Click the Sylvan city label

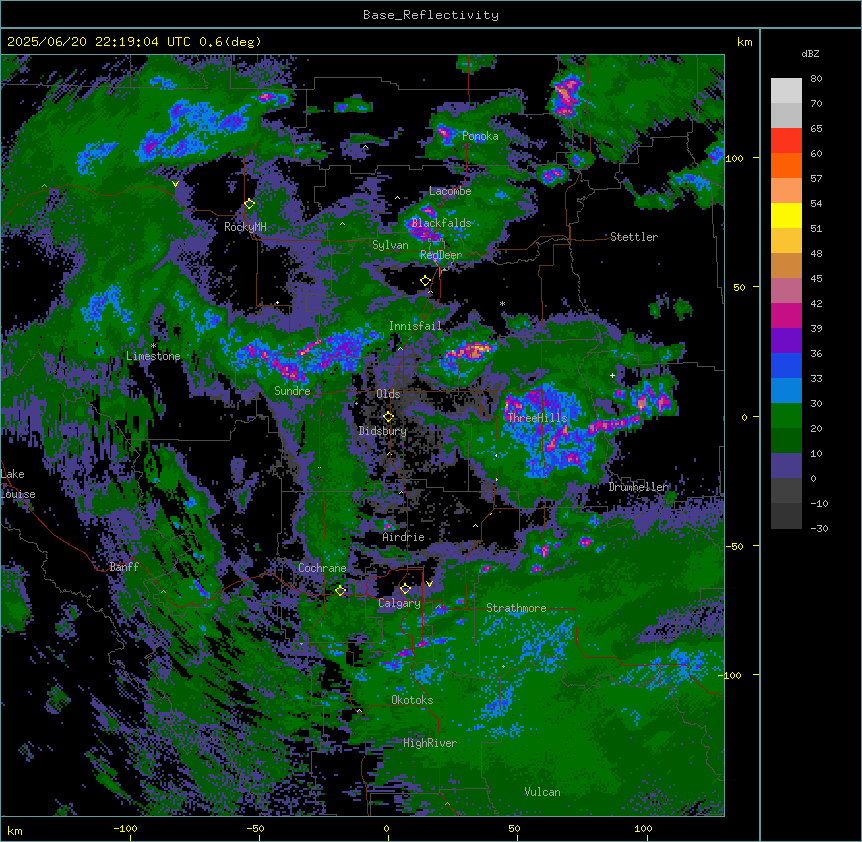[390, 245]
